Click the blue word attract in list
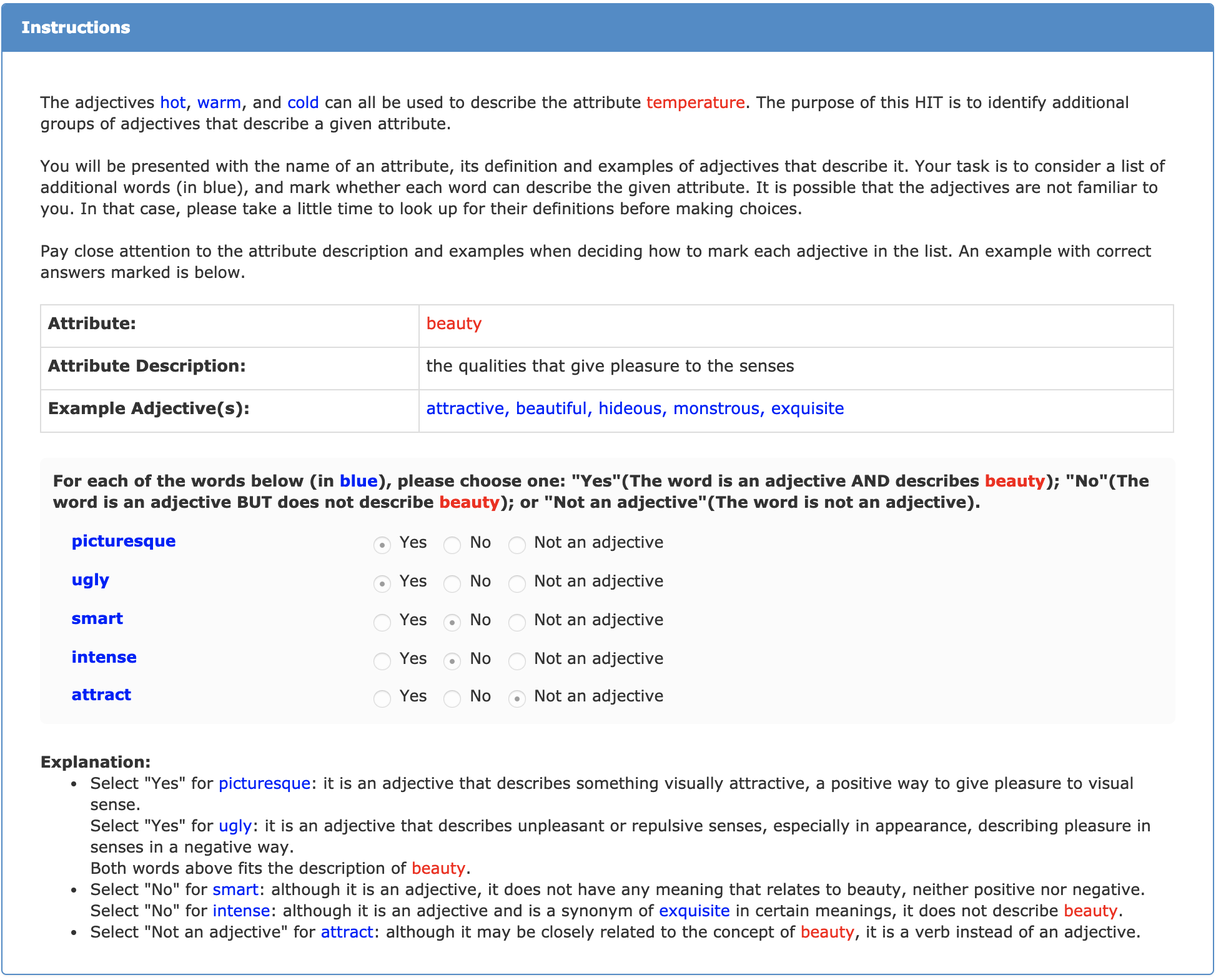Image resolution: width=1216 pixels, height=980 pixels. [101, 695]
